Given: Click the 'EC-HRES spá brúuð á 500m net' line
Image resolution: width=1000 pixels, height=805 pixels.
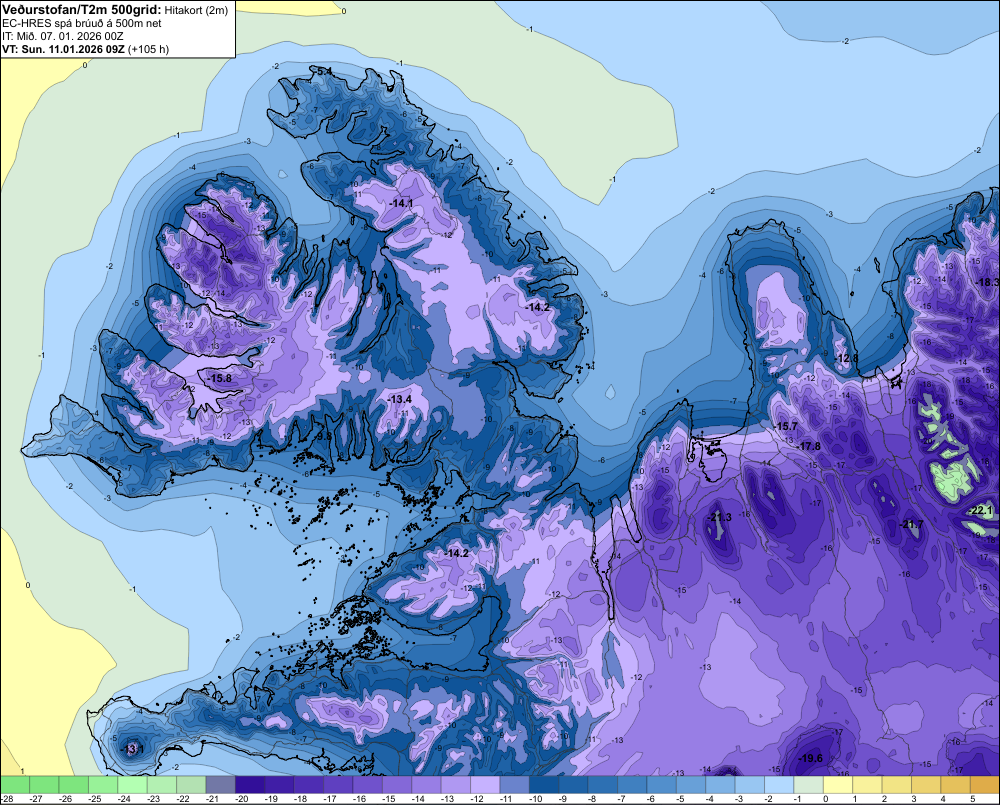Looking at the screenshot, I should tap(82, 23).
